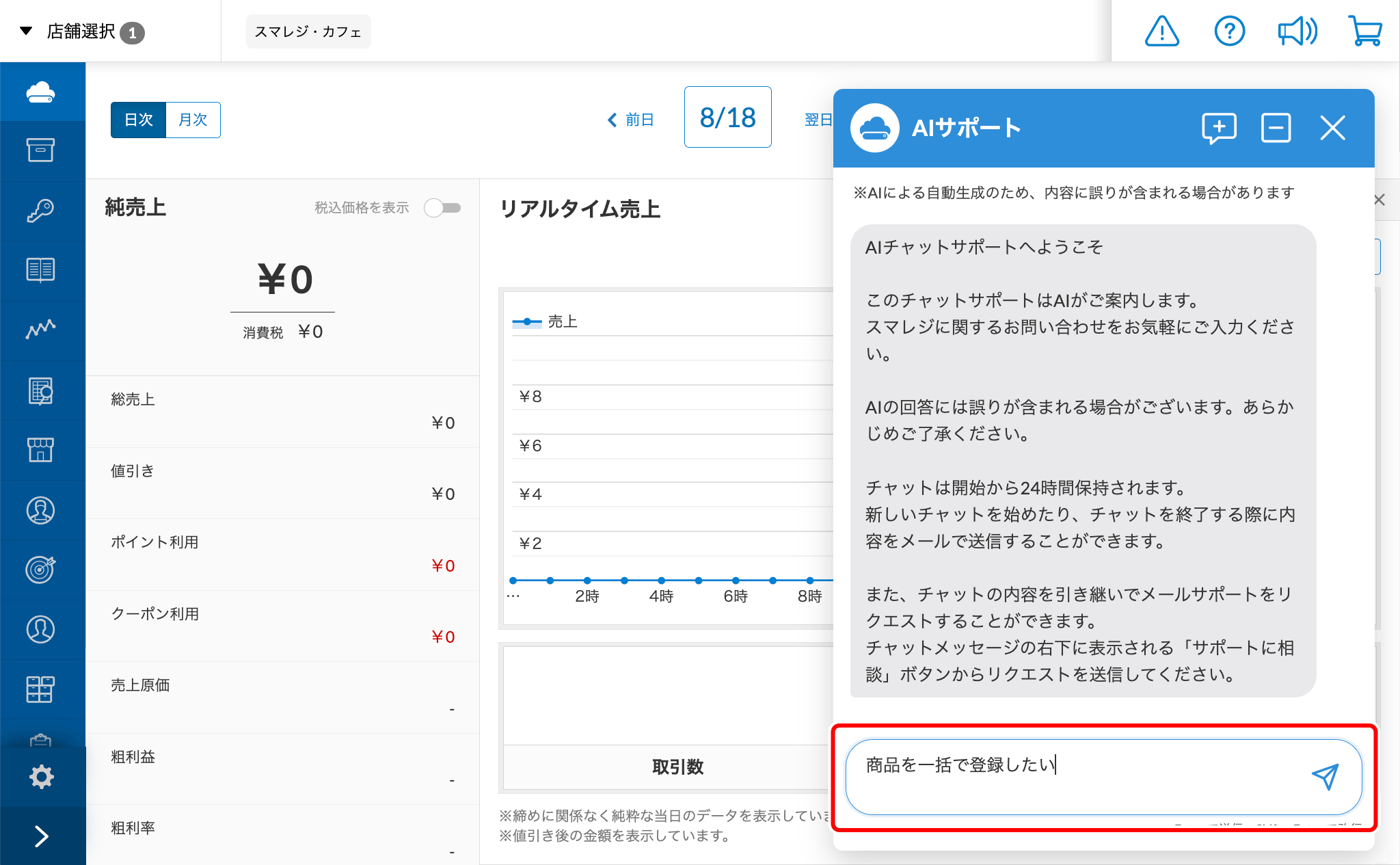Switch to the 月次 tab
Image resolution: width=1400 pixels, height=865 pixels.
coord(193,120)
